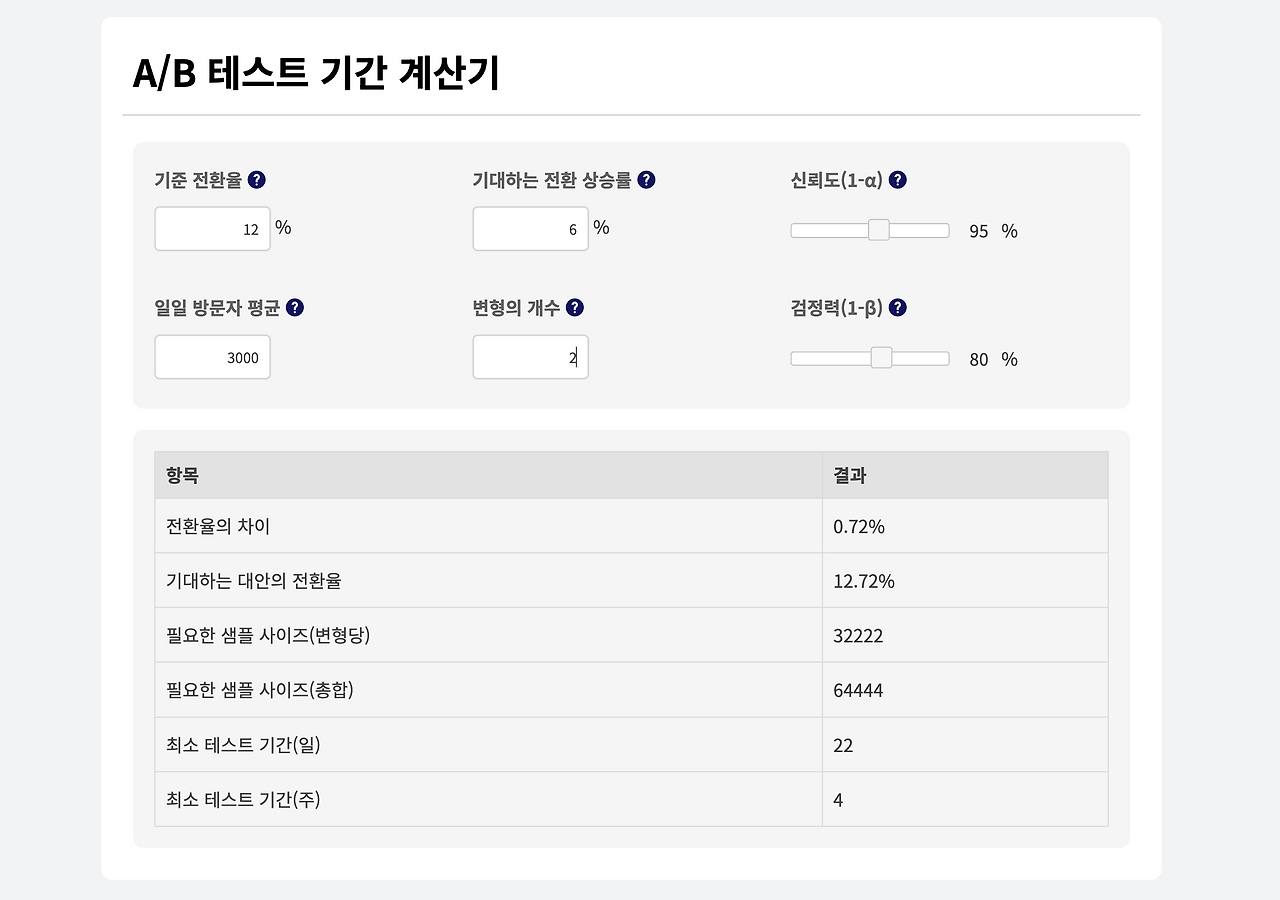The image size is (1280, 900).
Task: Open help for 신뢰도(1-α)
Action: coord(897,179)
